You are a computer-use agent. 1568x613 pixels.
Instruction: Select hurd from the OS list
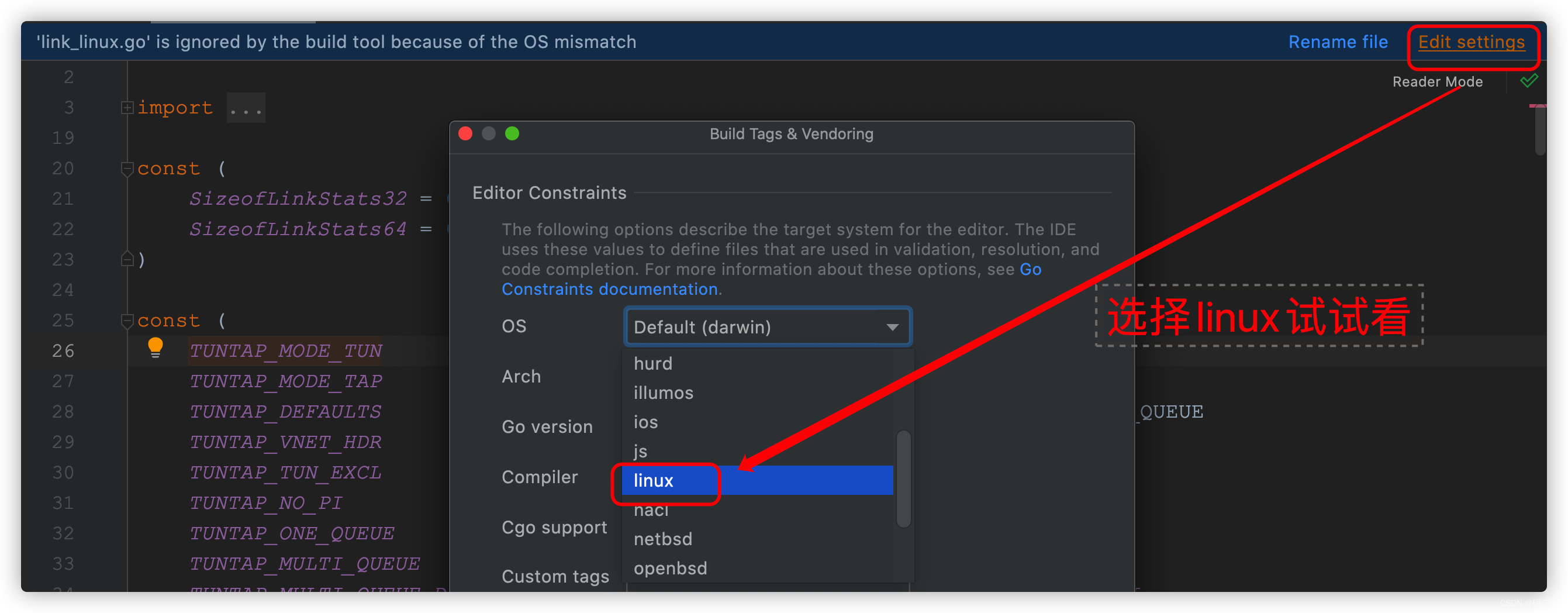757,363
